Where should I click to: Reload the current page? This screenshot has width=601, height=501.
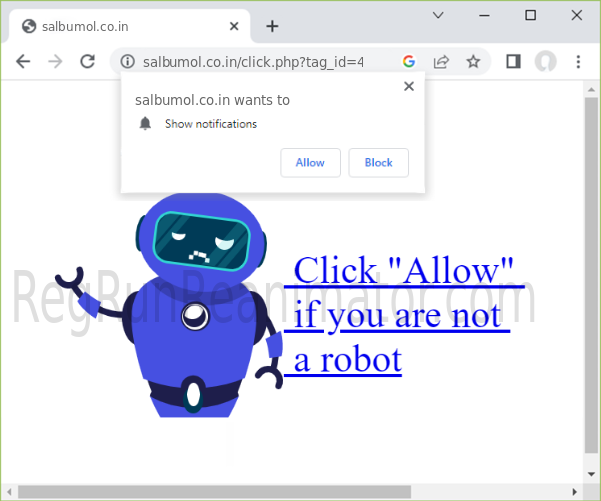pos(88,62)
